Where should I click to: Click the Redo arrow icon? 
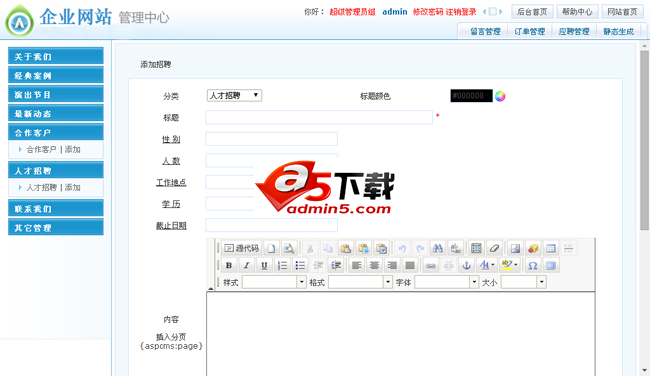coord(420,248)
